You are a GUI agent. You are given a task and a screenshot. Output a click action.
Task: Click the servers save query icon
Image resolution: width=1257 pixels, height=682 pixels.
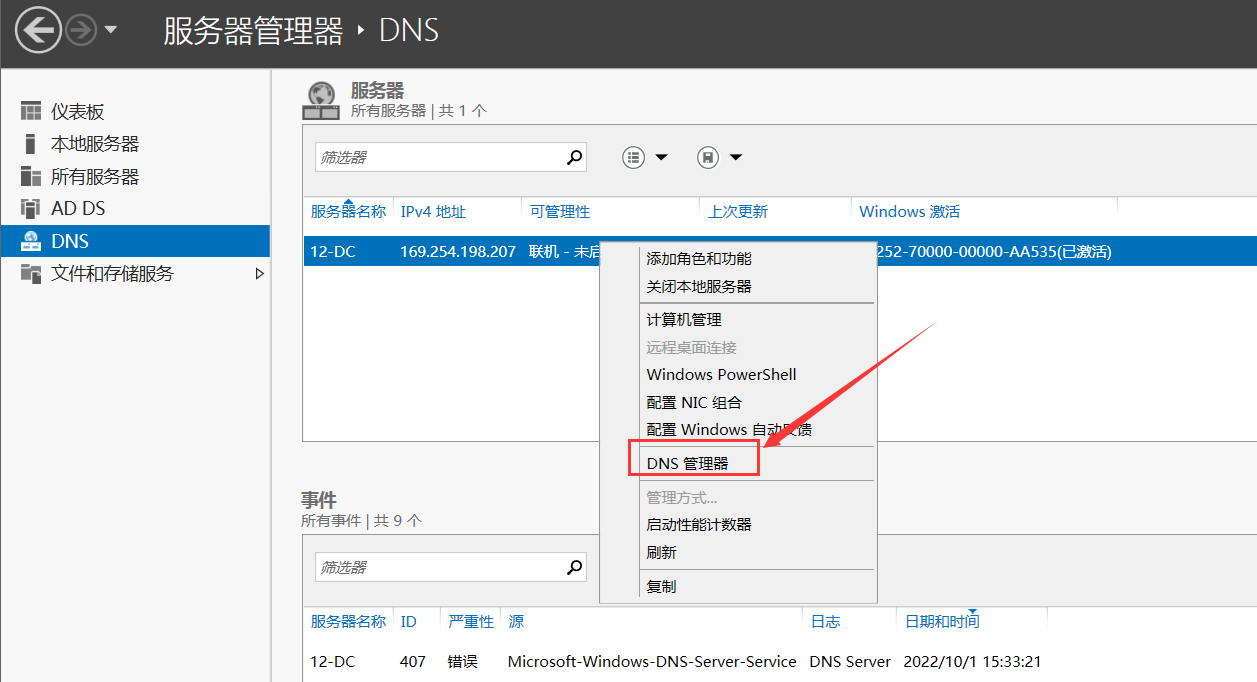click(x=708, y=157)
